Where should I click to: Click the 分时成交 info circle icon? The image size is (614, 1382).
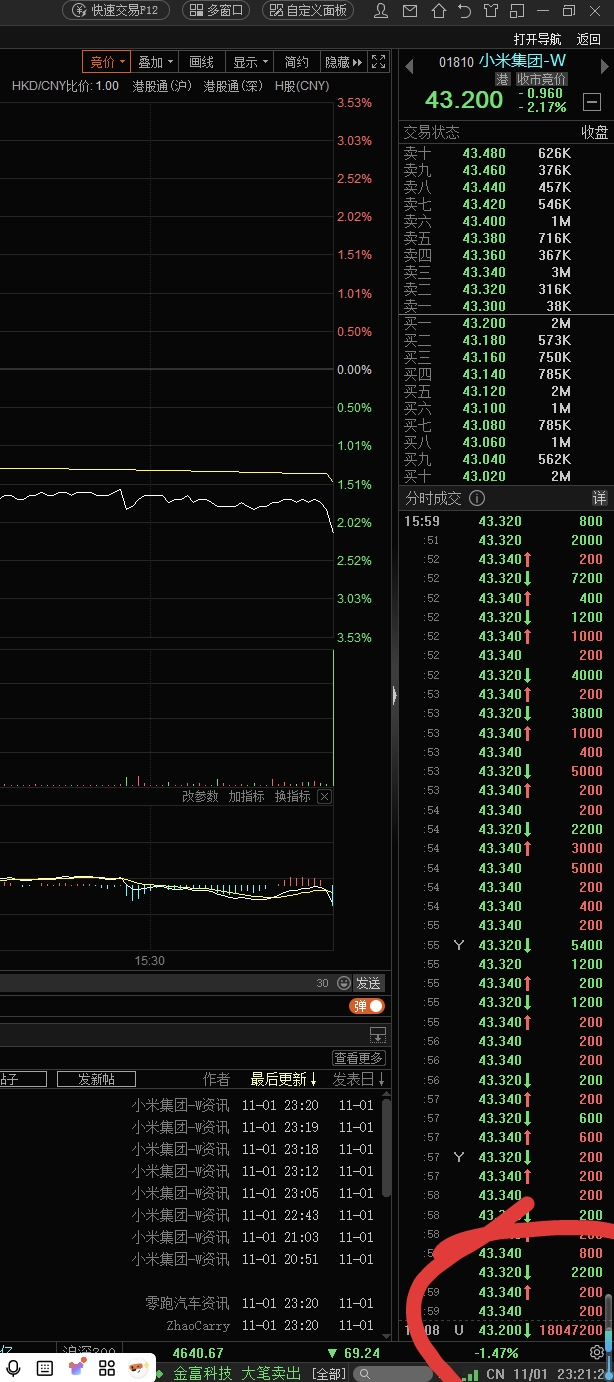point(477,498)
